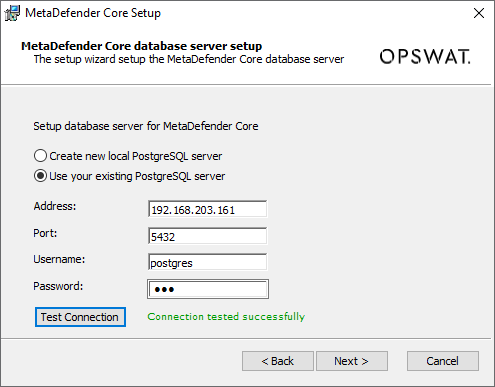The height and width of the screenshot is (387, 495).
Task: Click the installer icon in the title bar
Action: (x=12, y=13)
